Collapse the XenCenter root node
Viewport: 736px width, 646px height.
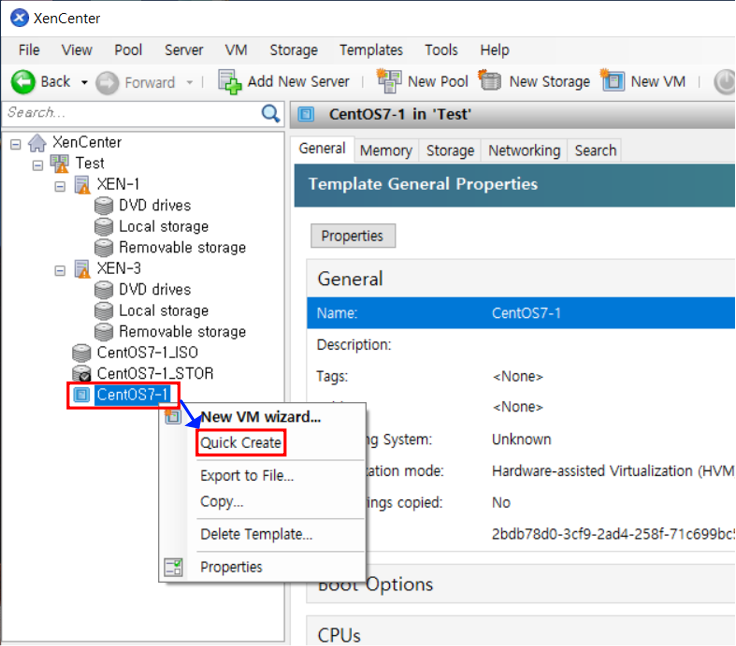click(x=16, y=144)
